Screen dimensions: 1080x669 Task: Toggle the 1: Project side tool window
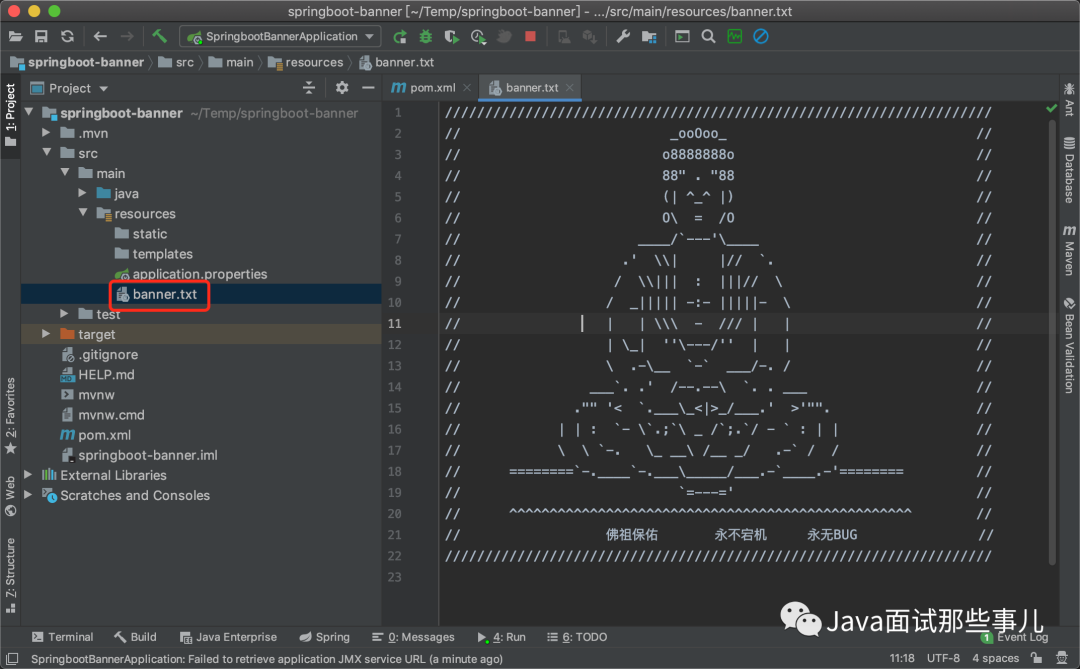click(10, 115)
